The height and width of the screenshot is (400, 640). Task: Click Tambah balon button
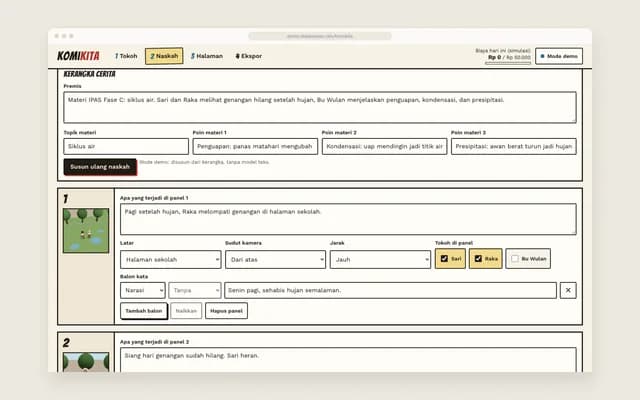pos(144,311)
